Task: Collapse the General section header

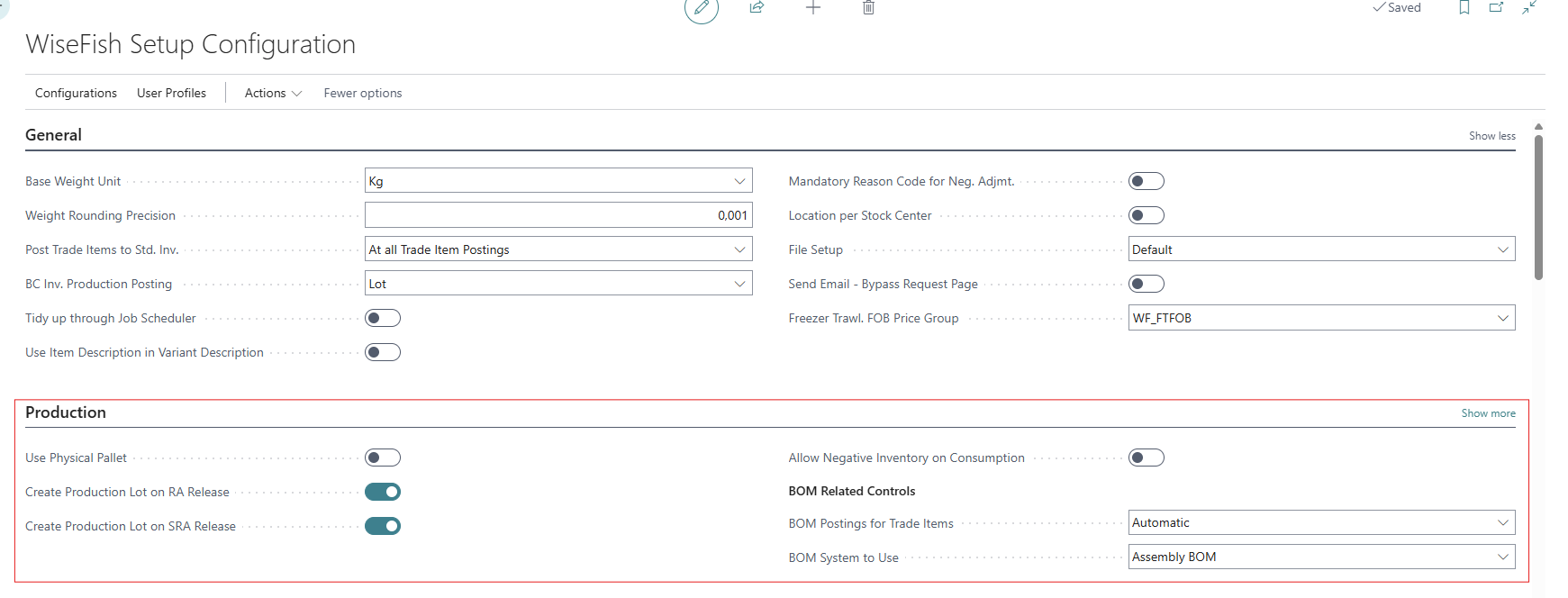Action: 53,135
